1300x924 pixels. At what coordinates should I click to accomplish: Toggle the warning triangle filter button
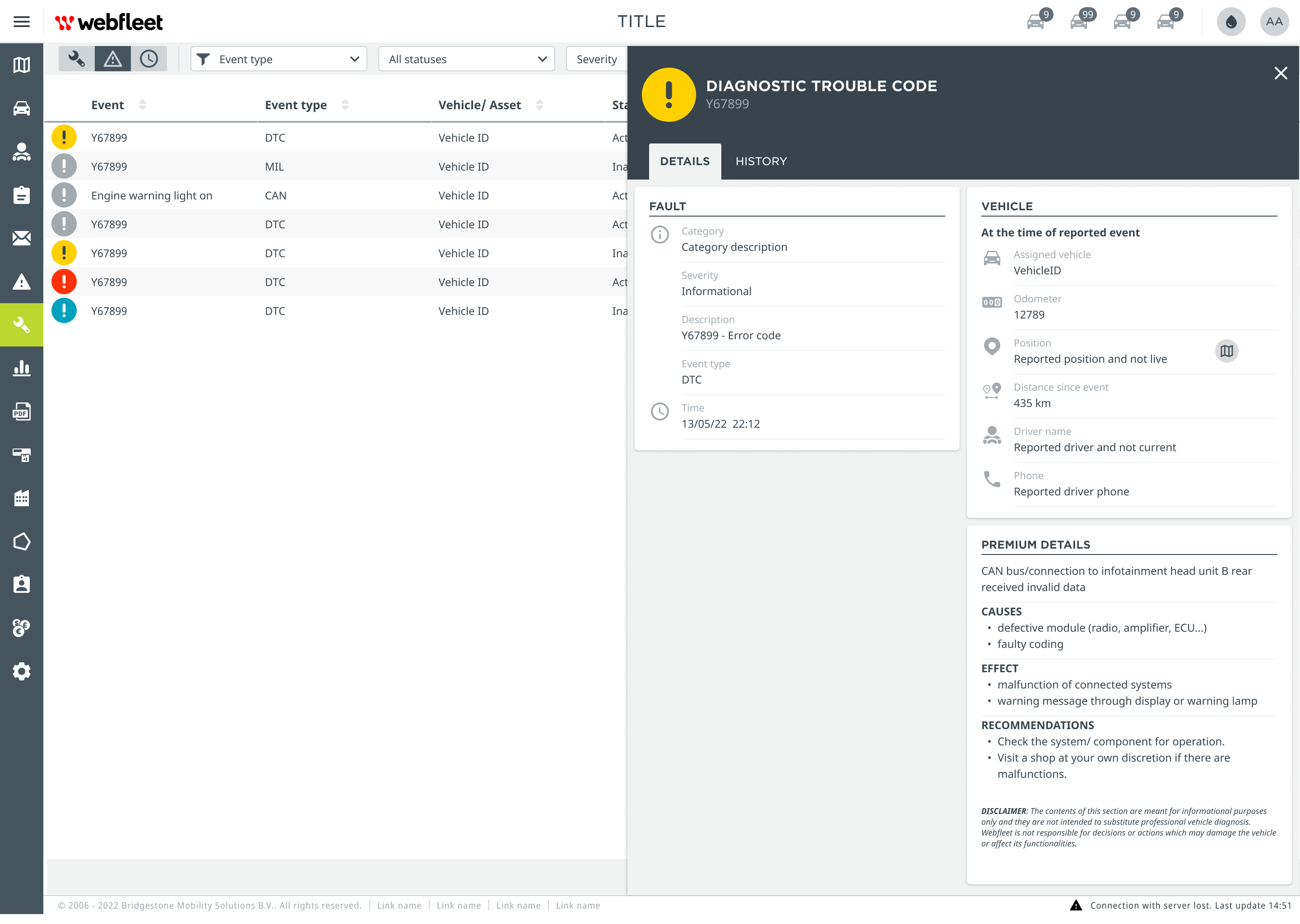coord(113,59)
